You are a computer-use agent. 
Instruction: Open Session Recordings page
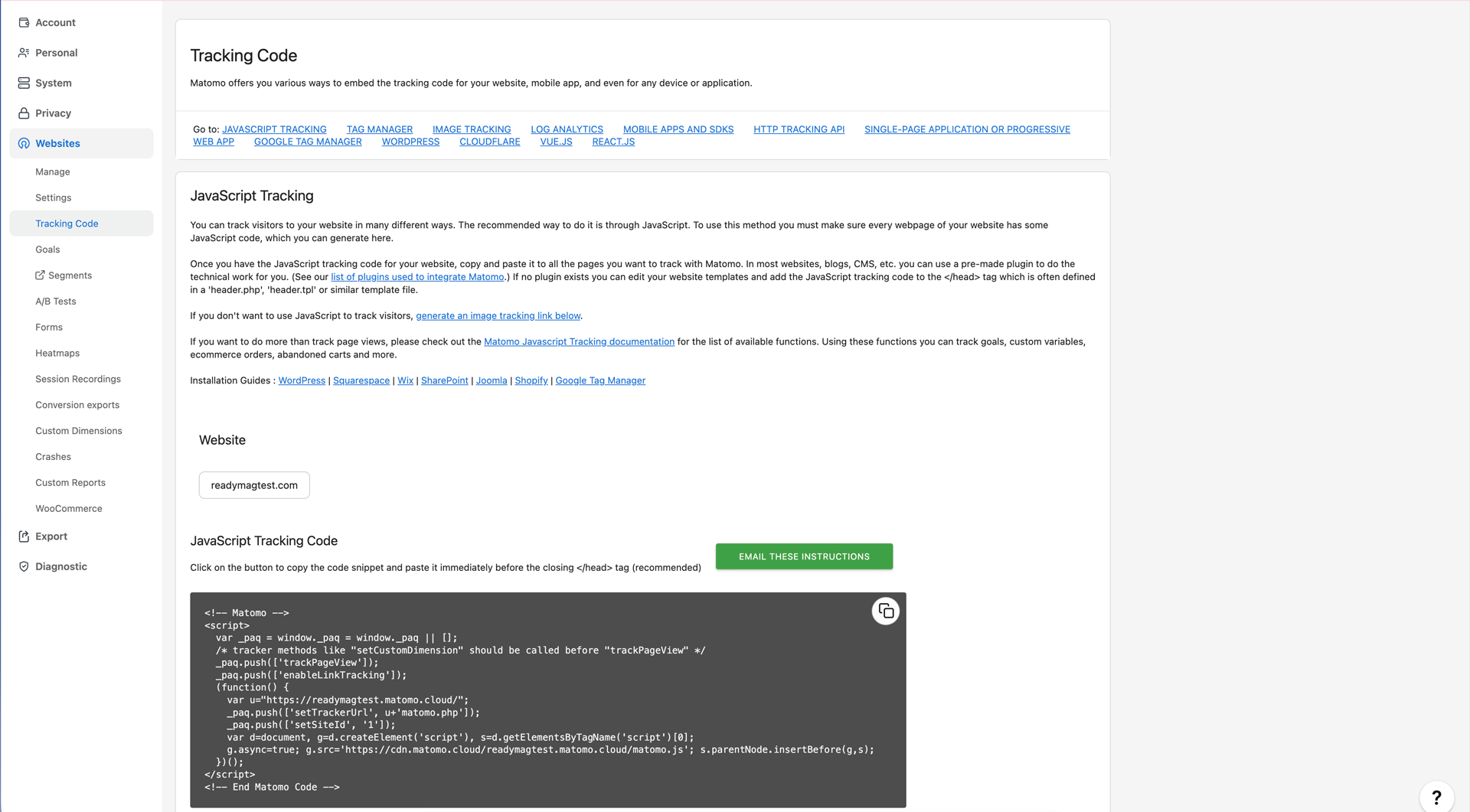[x=78, y=380]
